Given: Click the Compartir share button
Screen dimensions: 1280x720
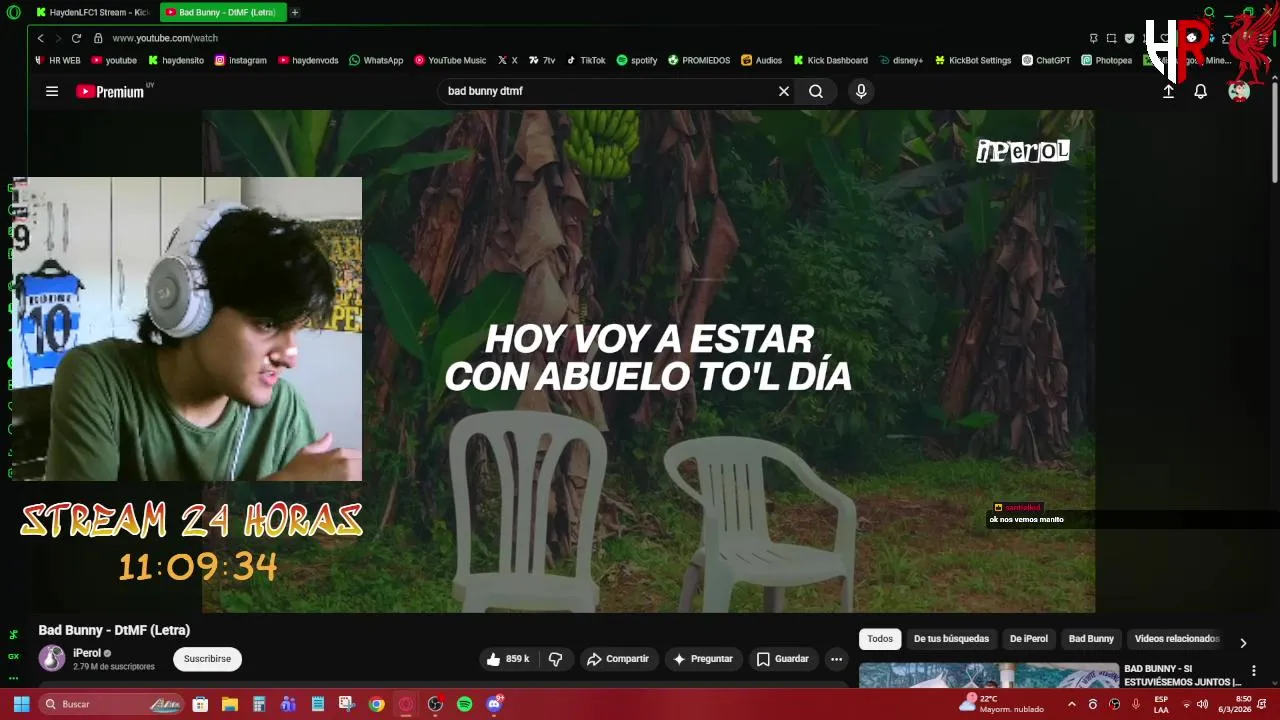Looking at the screenshot, I should [618, 659].
